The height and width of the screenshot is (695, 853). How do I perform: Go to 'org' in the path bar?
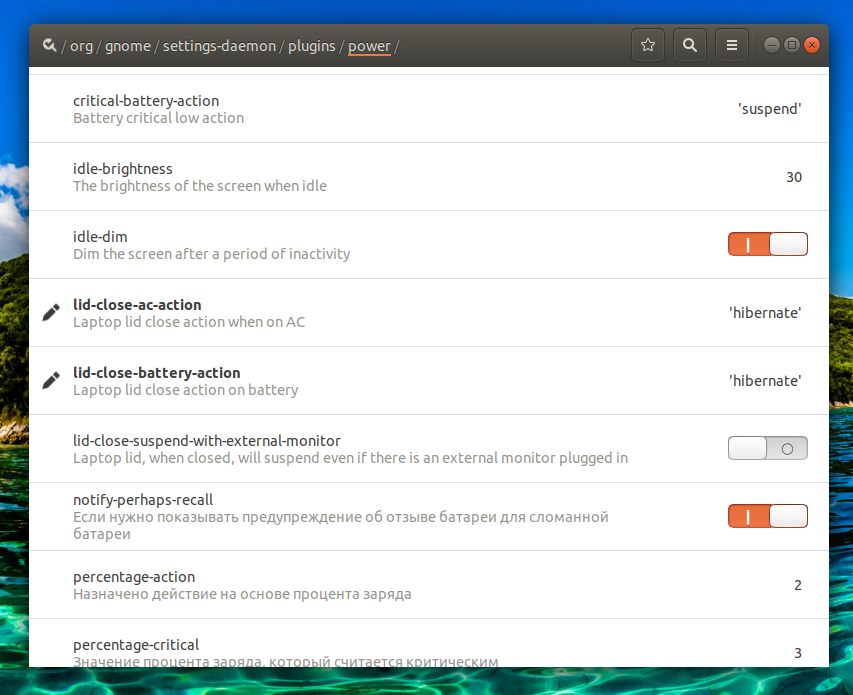coord(82,46)
